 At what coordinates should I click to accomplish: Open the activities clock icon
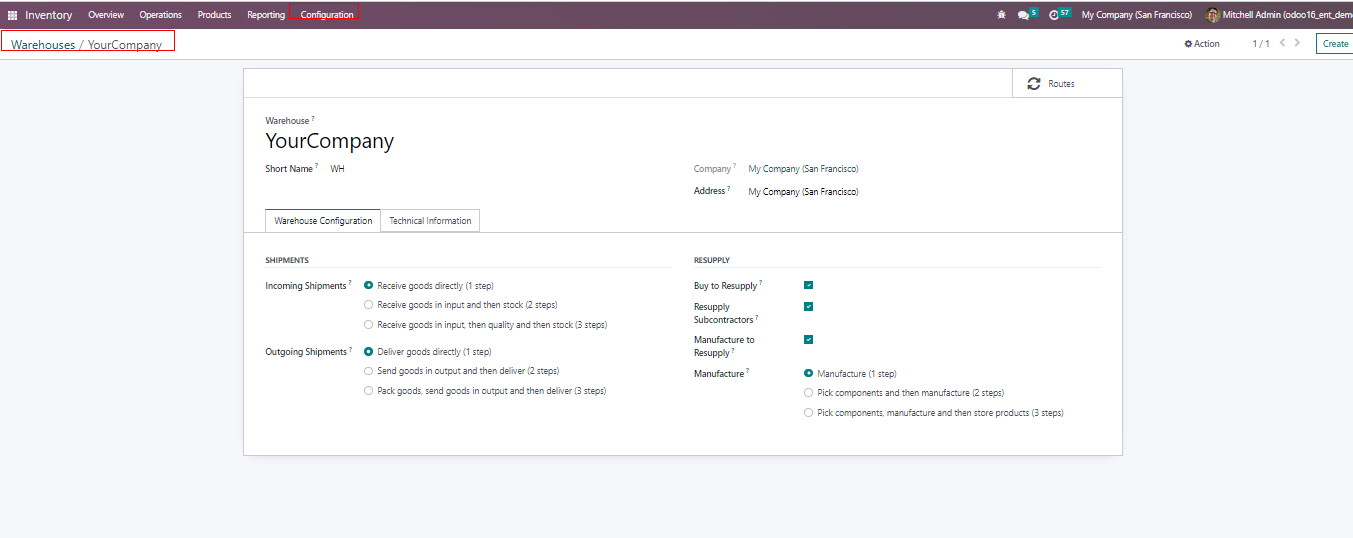tap(1054, 15)
